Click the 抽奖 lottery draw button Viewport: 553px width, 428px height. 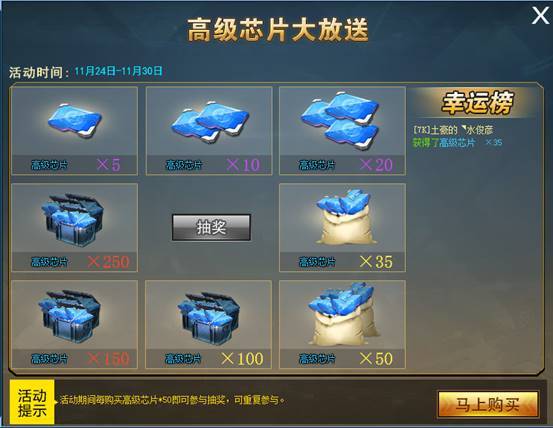[x=211, y=227]
